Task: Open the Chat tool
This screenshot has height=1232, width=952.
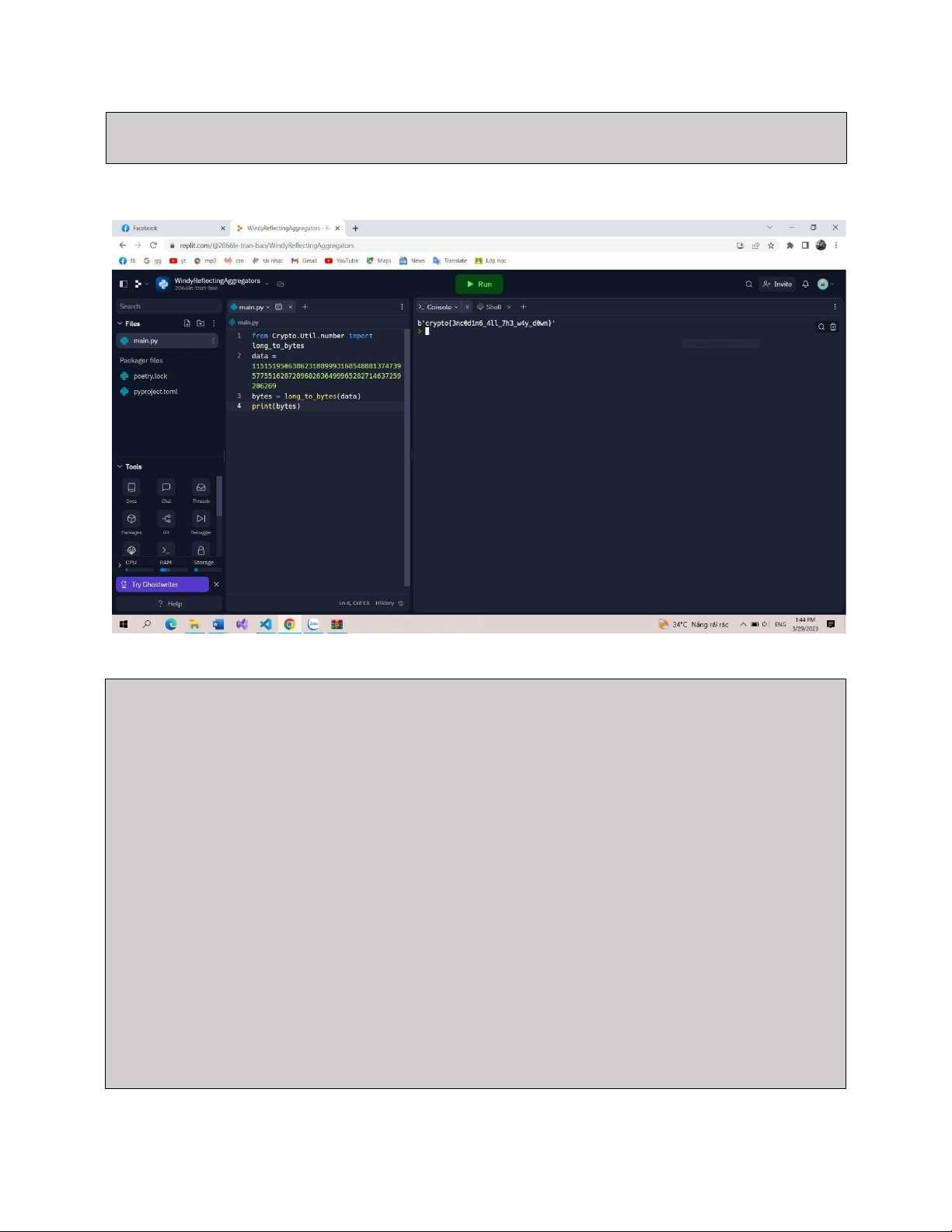Action: click(166, 487)
